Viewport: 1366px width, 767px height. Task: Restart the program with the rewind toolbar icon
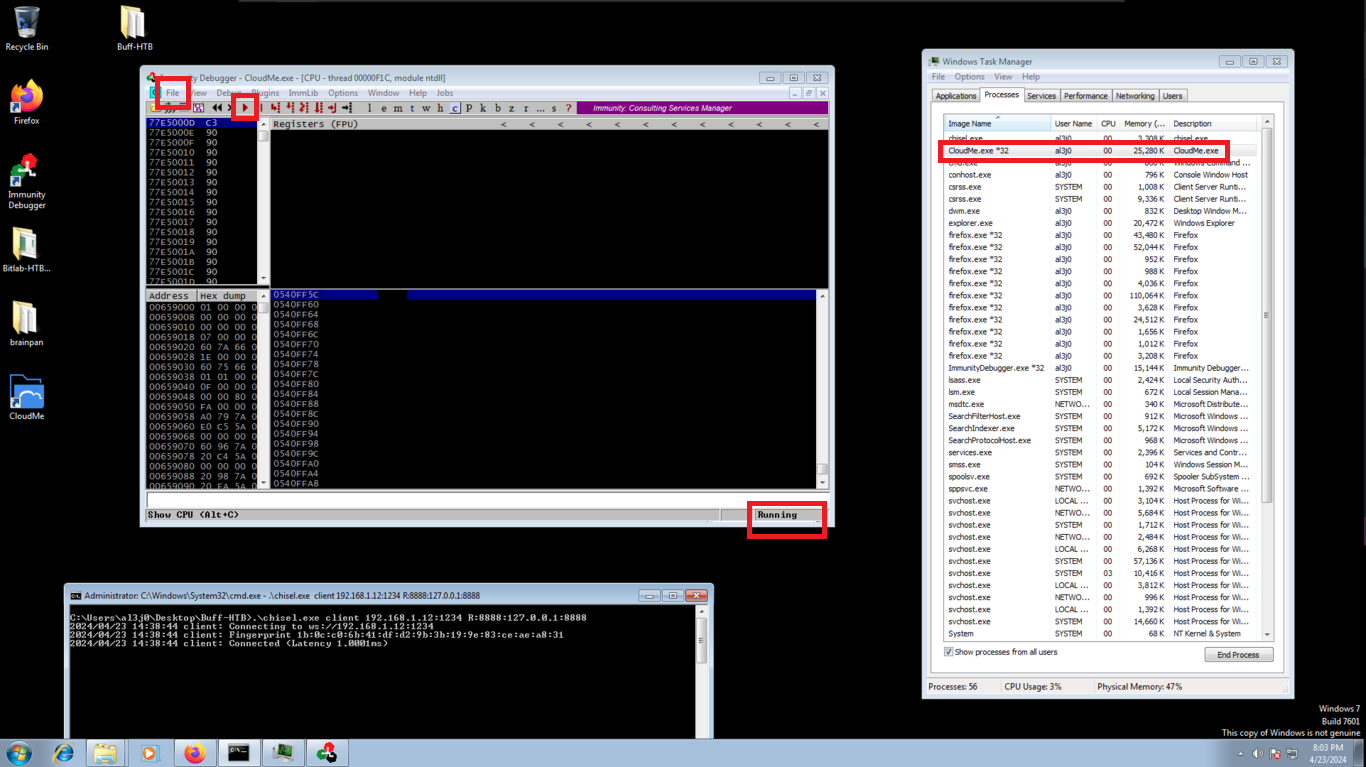point(217,108)
